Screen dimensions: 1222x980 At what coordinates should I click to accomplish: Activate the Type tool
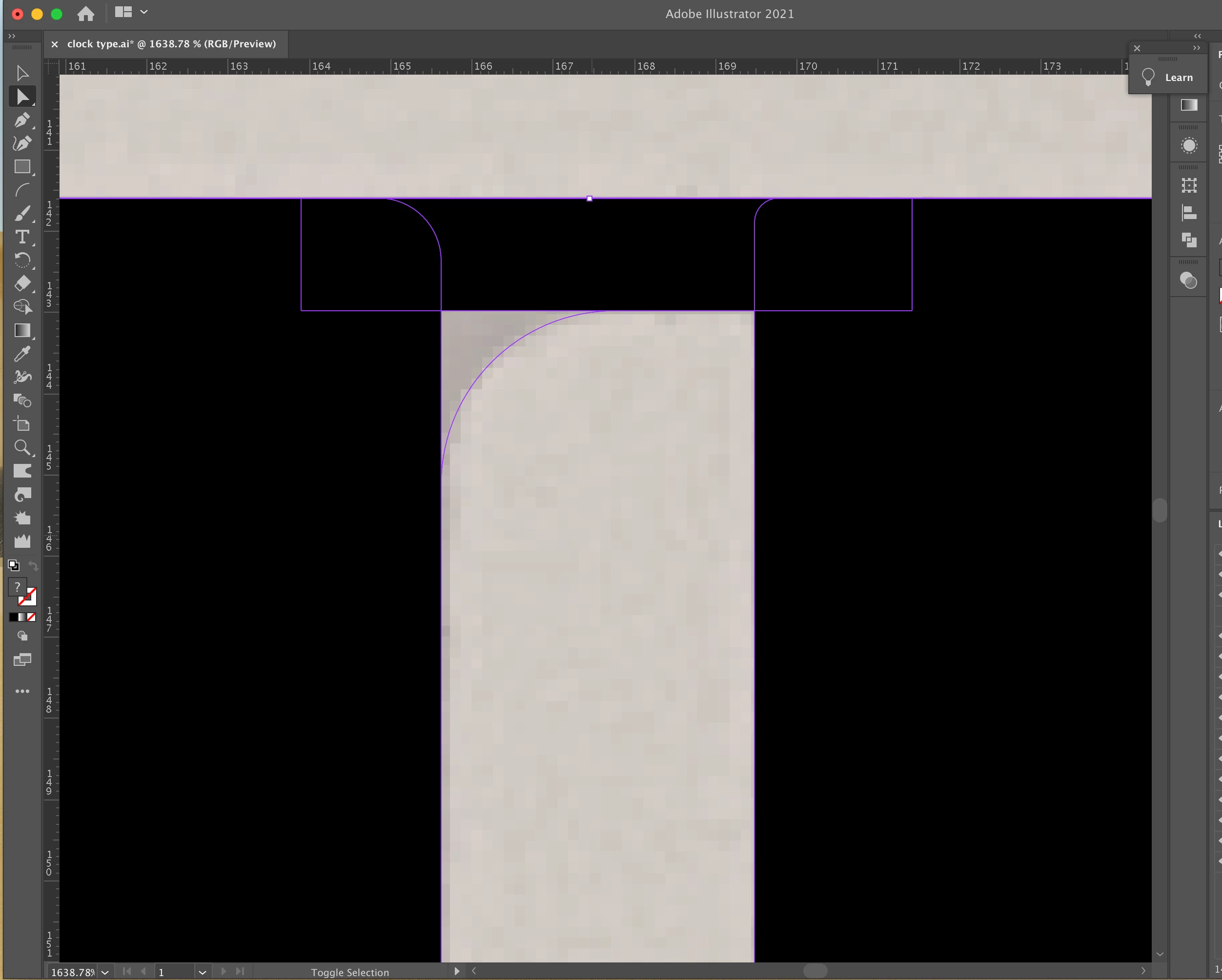coord(22,237)
